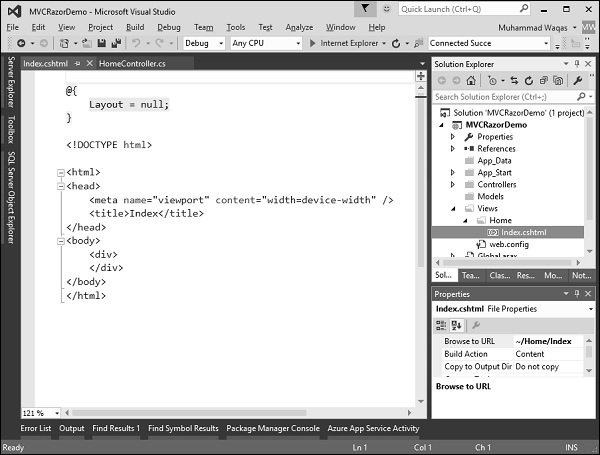Click the Open File toolbar icon
Image resolution: width=600 pixels, height=455 pixels.
click(x=87, y=43)
